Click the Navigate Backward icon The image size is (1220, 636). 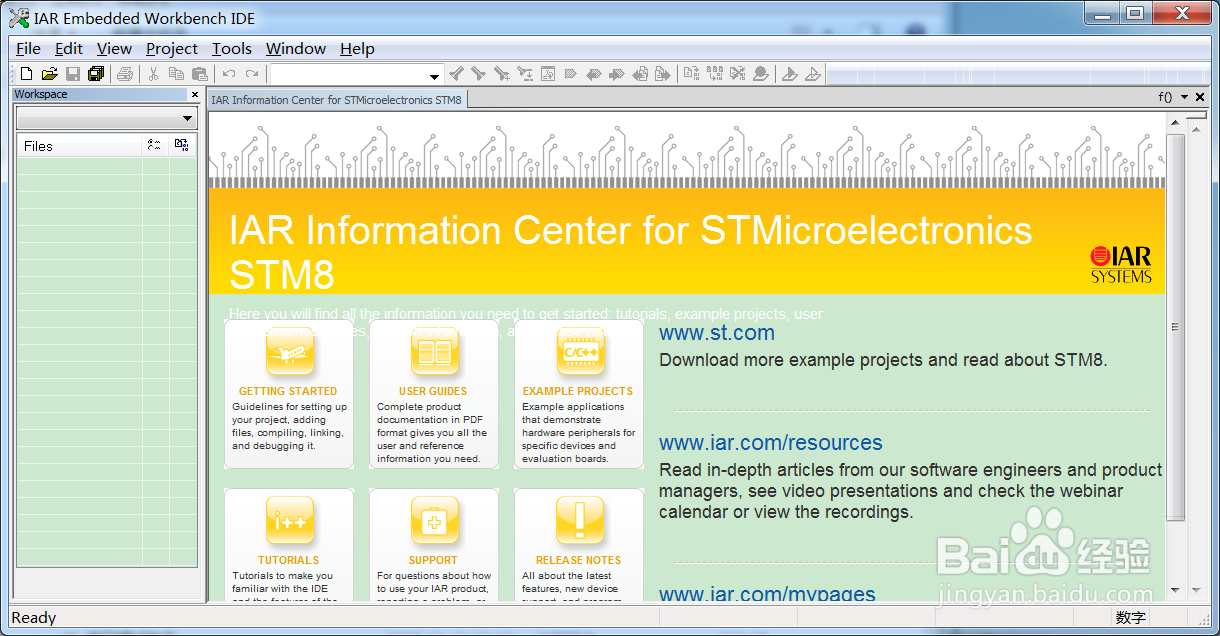pos(640,74)
